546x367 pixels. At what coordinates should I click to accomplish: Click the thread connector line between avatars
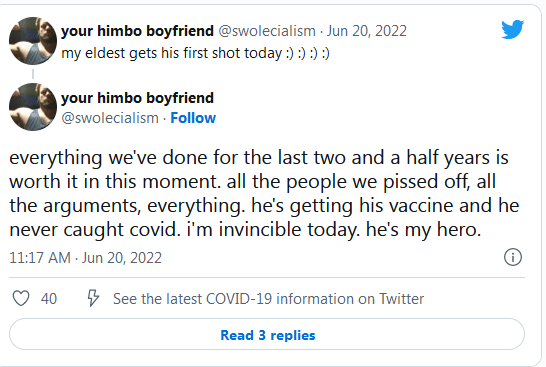click(33, 74)
